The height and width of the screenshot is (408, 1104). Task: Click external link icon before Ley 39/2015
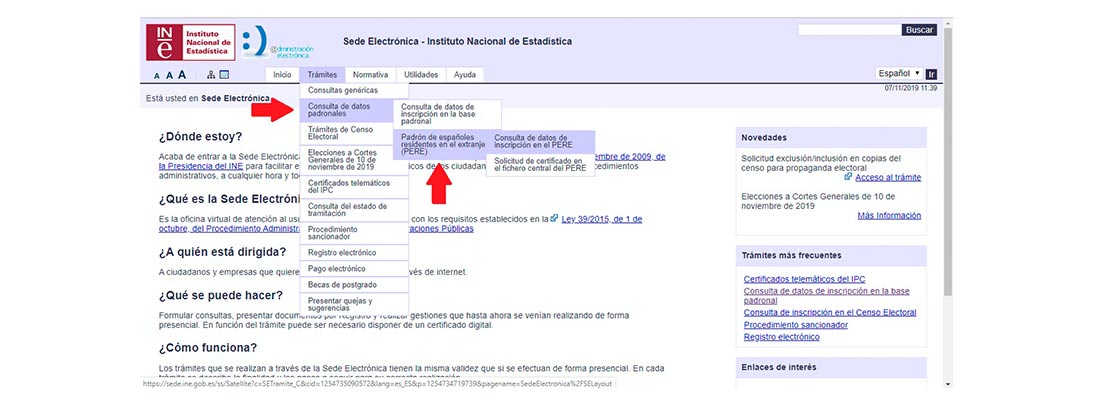(555, 218)
